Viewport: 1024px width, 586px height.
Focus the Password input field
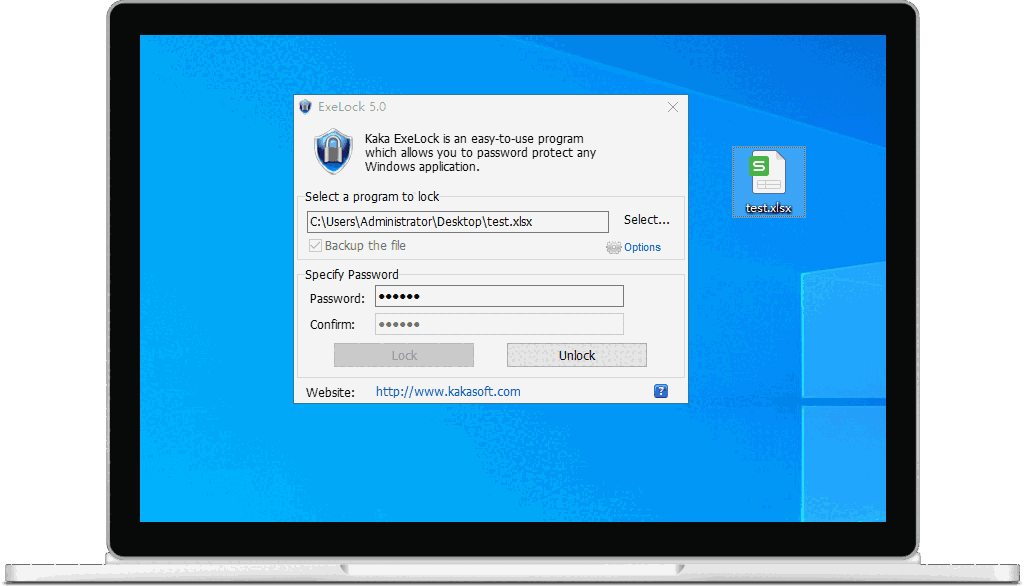[499, 297]
